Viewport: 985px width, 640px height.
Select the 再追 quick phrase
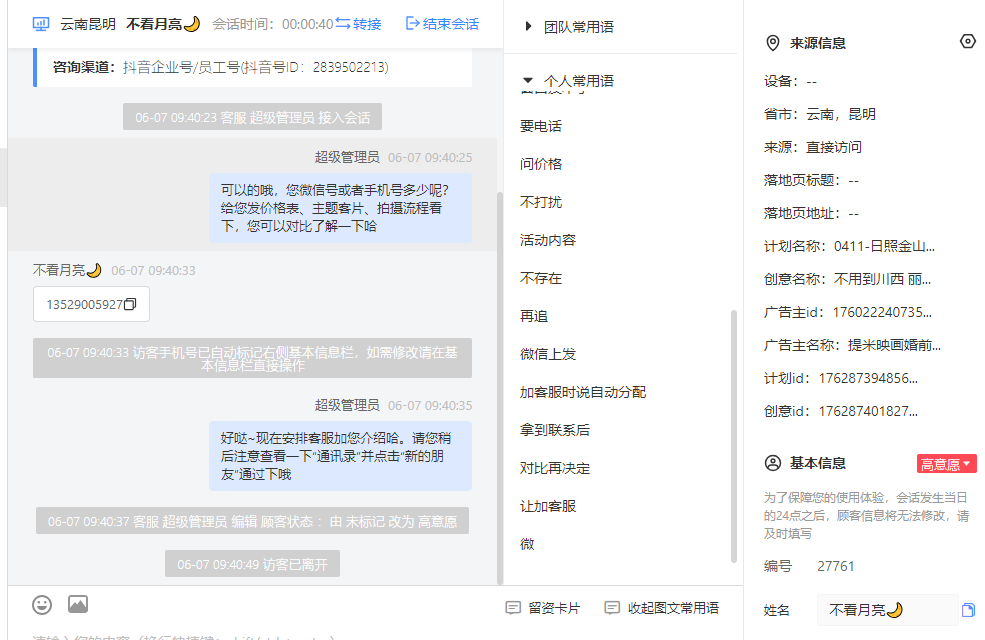point(534,316)
